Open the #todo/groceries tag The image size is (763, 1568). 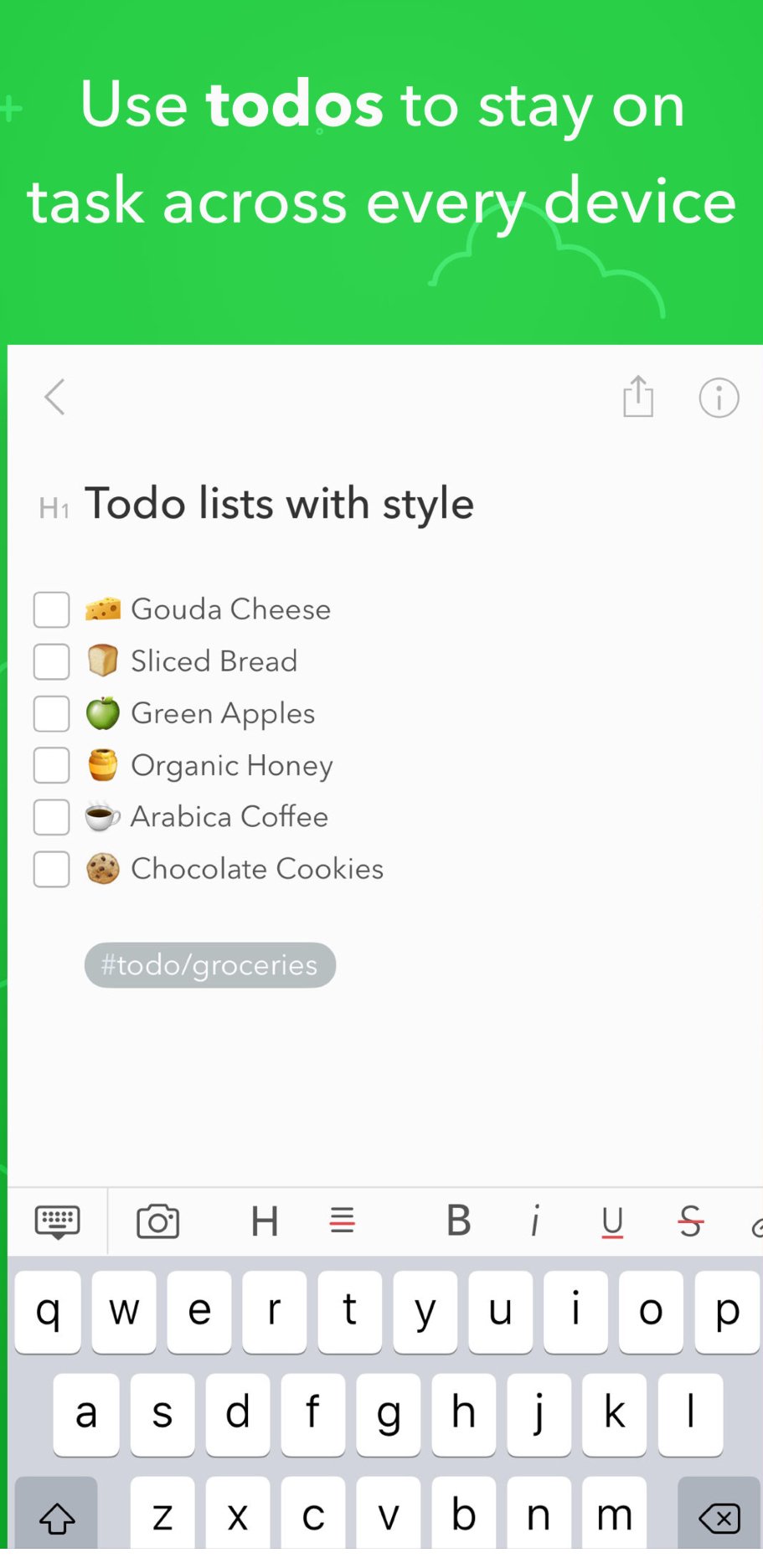tap(210, 965)
